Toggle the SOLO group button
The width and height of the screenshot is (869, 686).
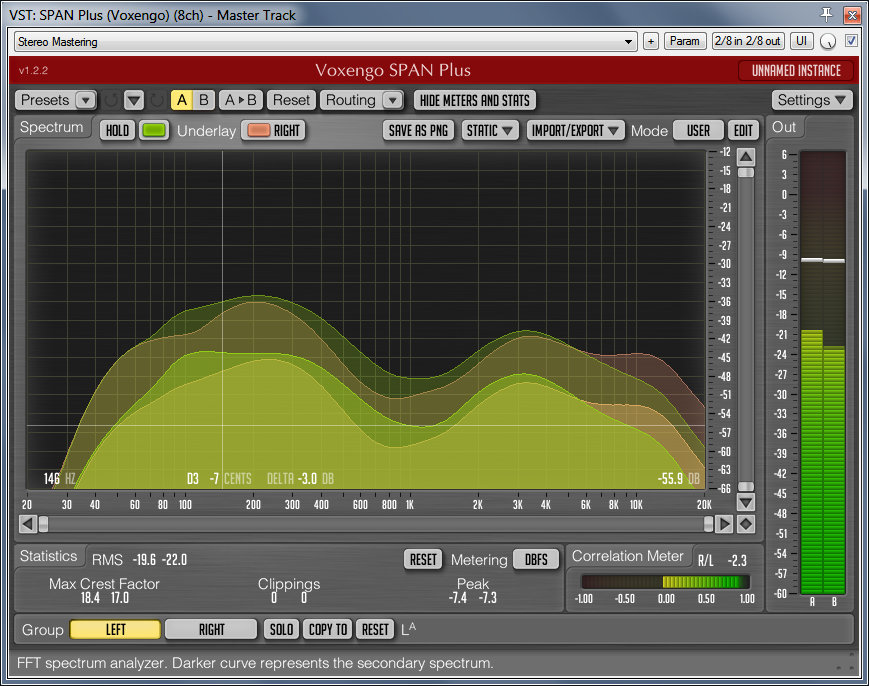coord(282,629)
